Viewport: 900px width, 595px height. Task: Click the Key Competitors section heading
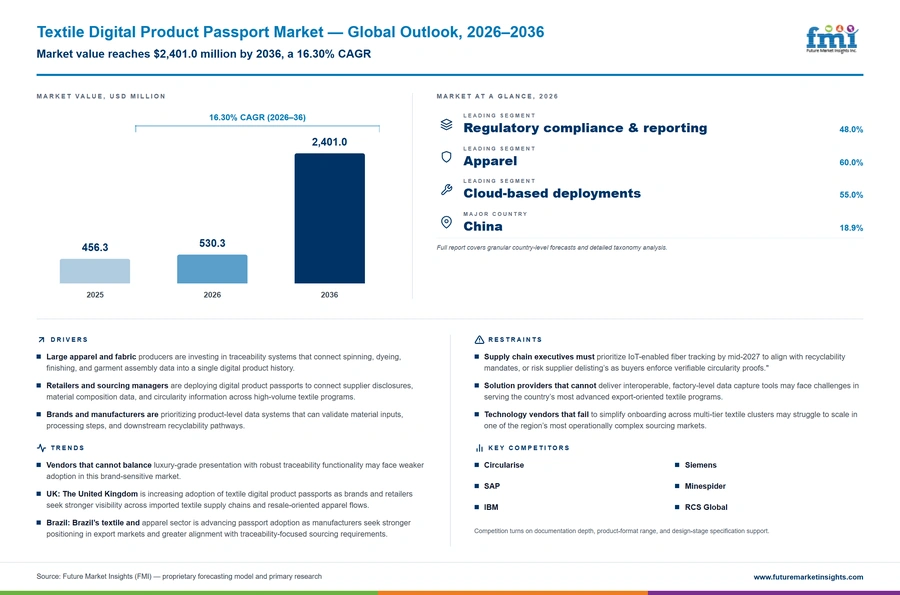coord(529,448)
